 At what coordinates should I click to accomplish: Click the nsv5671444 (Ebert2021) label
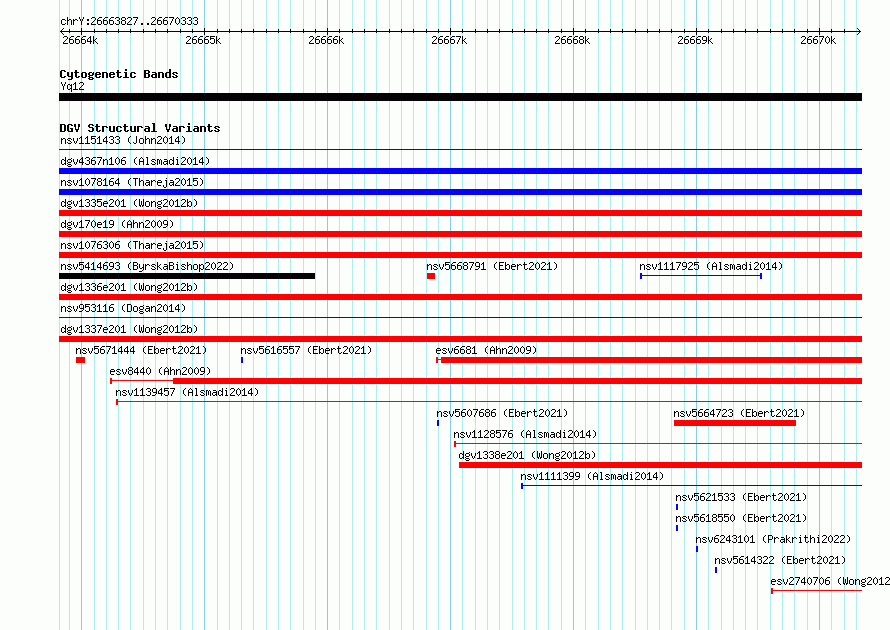[141, 350]
